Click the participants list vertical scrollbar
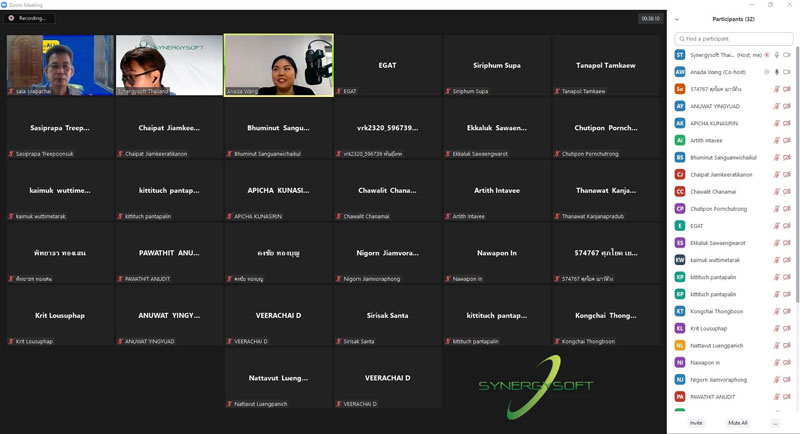The image size is (800, 434). [x=797, y=200]
